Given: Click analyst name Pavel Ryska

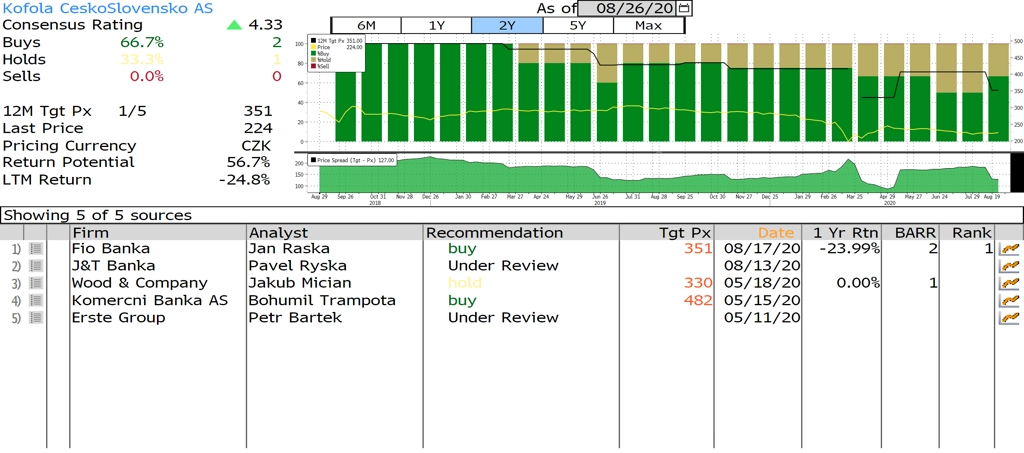Looking at the screenshot, I should coord(298,266).
